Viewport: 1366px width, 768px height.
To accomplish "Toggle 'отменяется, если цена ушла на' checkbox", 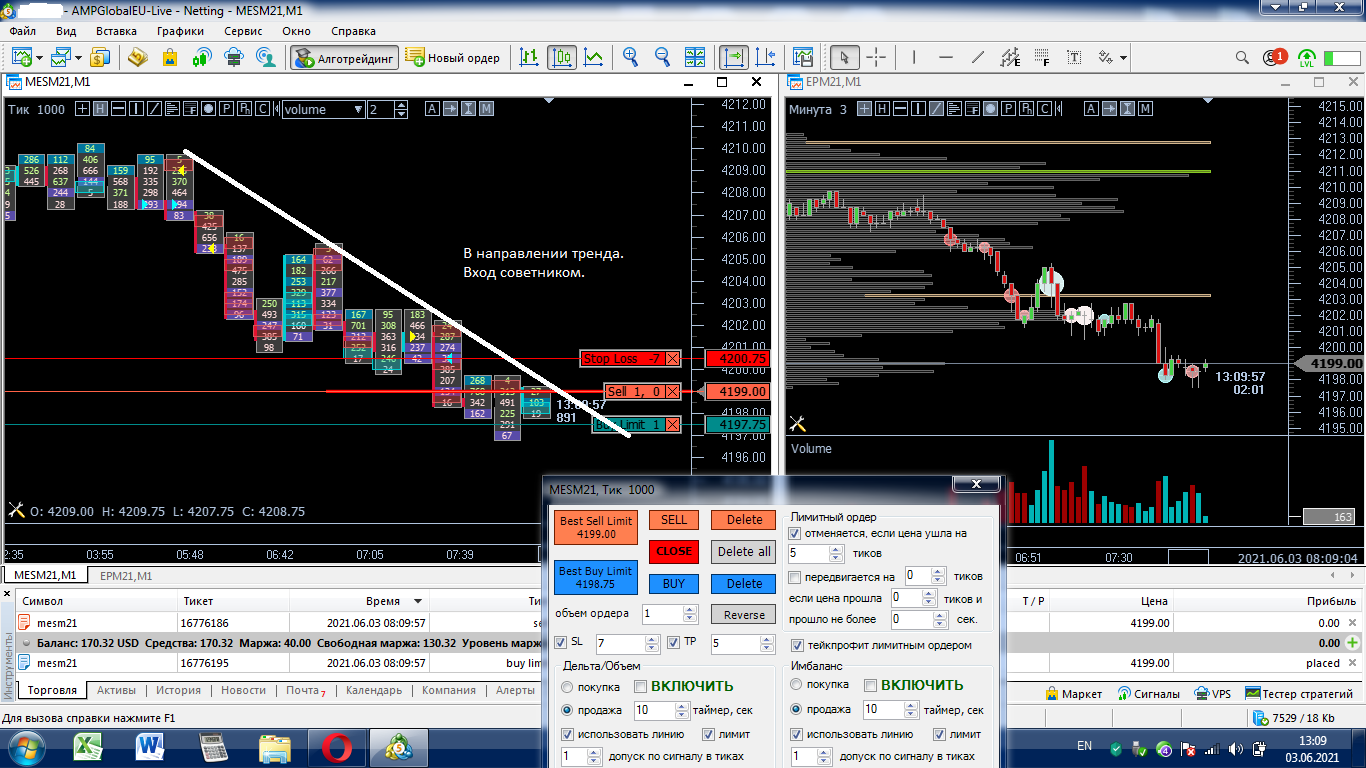I will [x=795, y=534].
